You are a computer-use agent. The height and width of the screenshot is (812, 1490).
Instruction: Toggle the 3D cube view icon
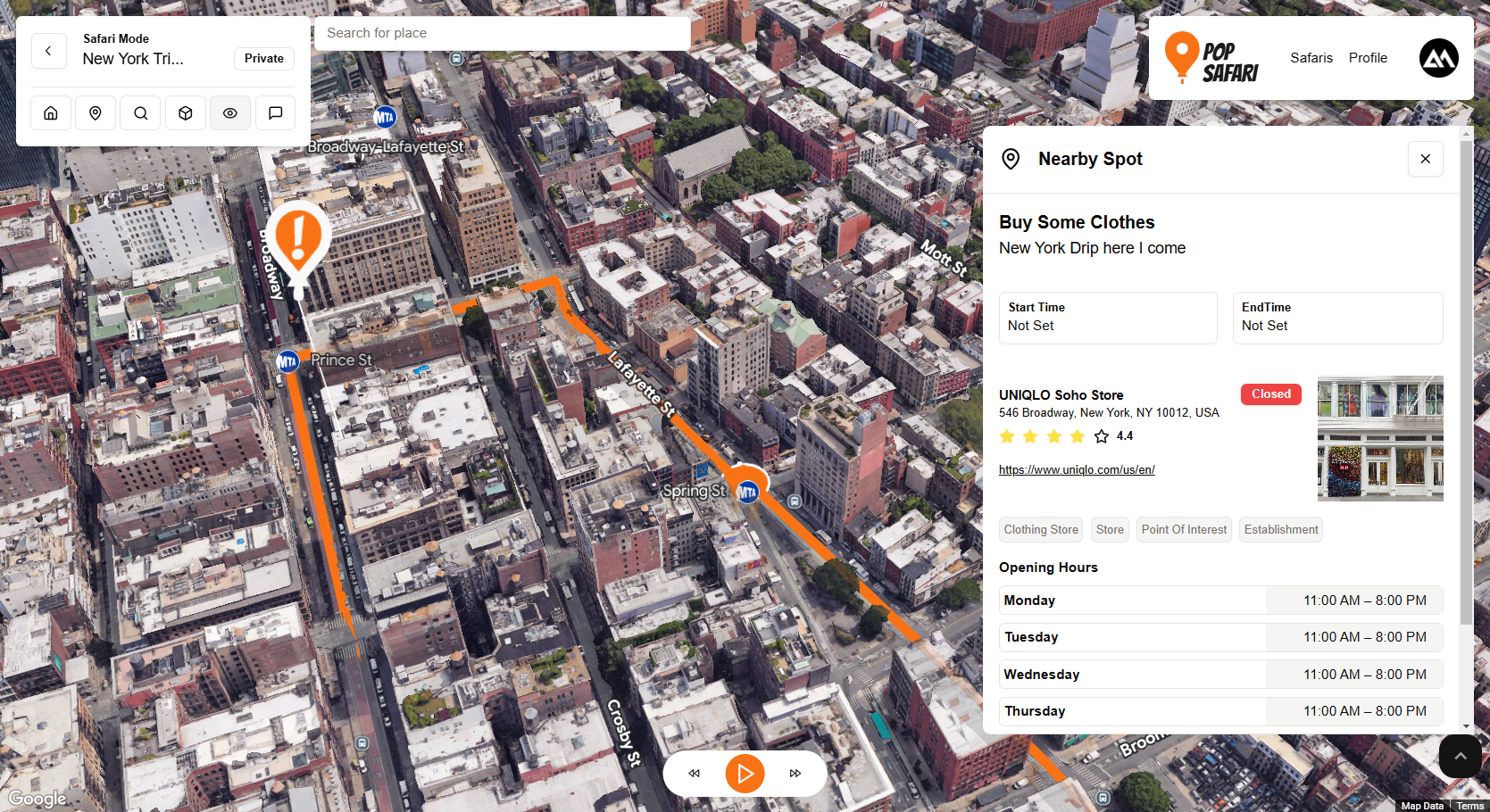tap(186, 113)
